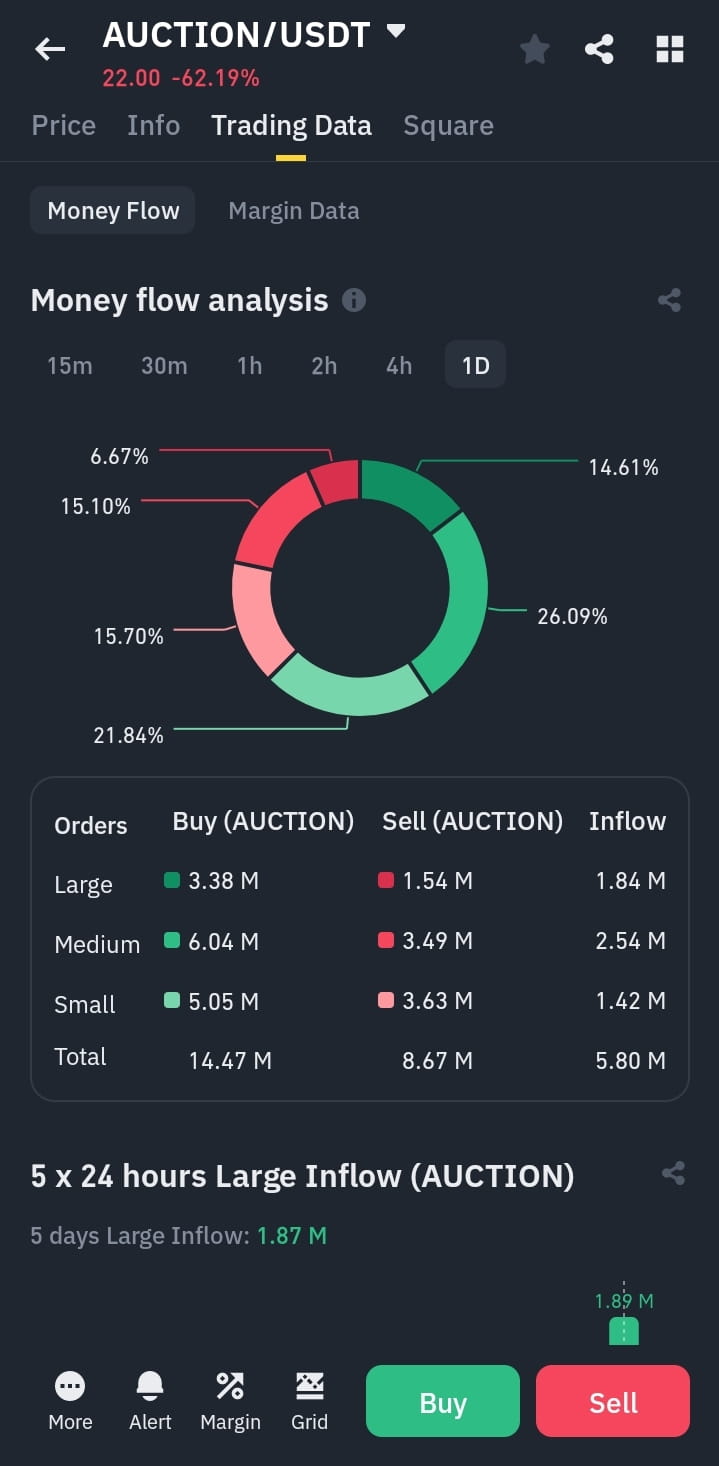Tap the red Sell button
Screen dimensions: 719x1466
613,1401
